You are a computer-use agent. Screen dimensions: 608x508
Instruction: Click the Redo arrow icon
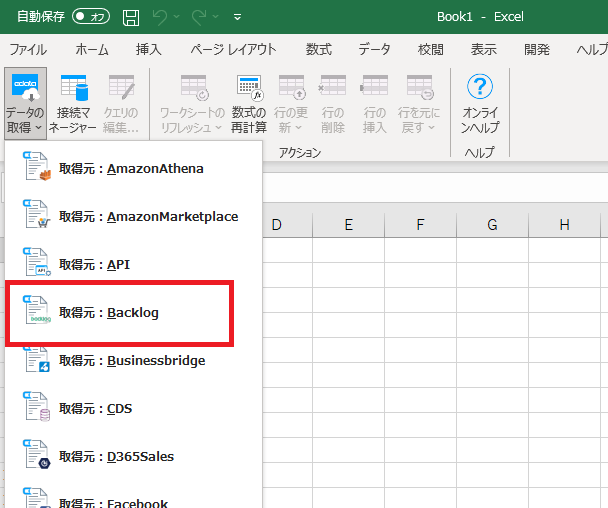coord(199,17)
